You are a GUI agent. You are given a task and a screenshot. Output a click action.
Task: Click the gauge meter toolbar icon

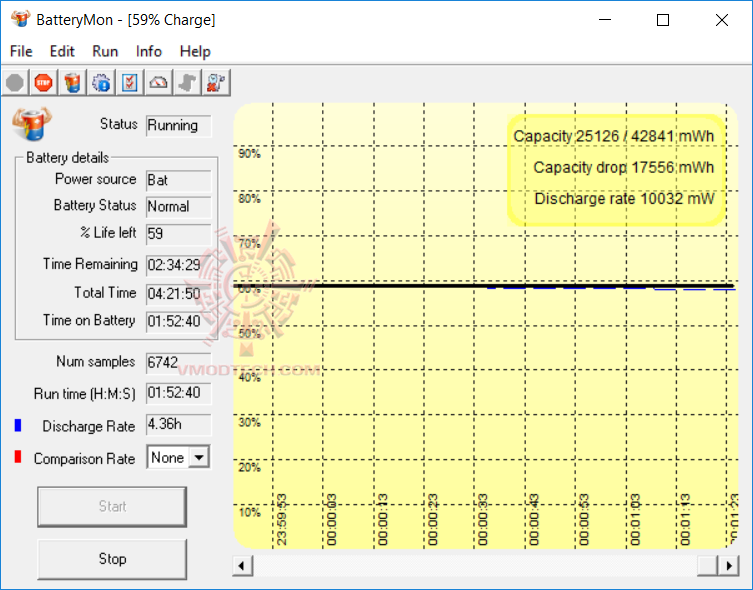(x=159, y=83)
